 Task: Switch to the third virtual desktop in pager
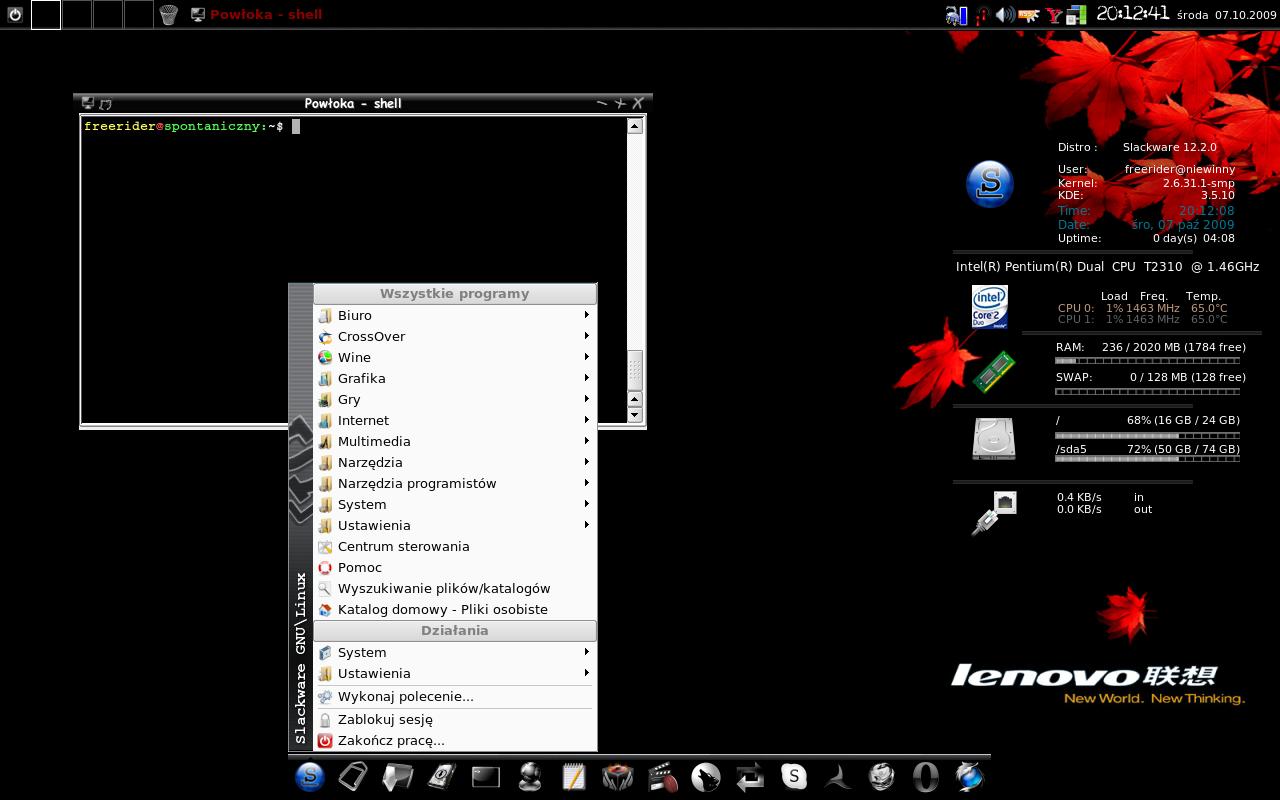(108, 15)
